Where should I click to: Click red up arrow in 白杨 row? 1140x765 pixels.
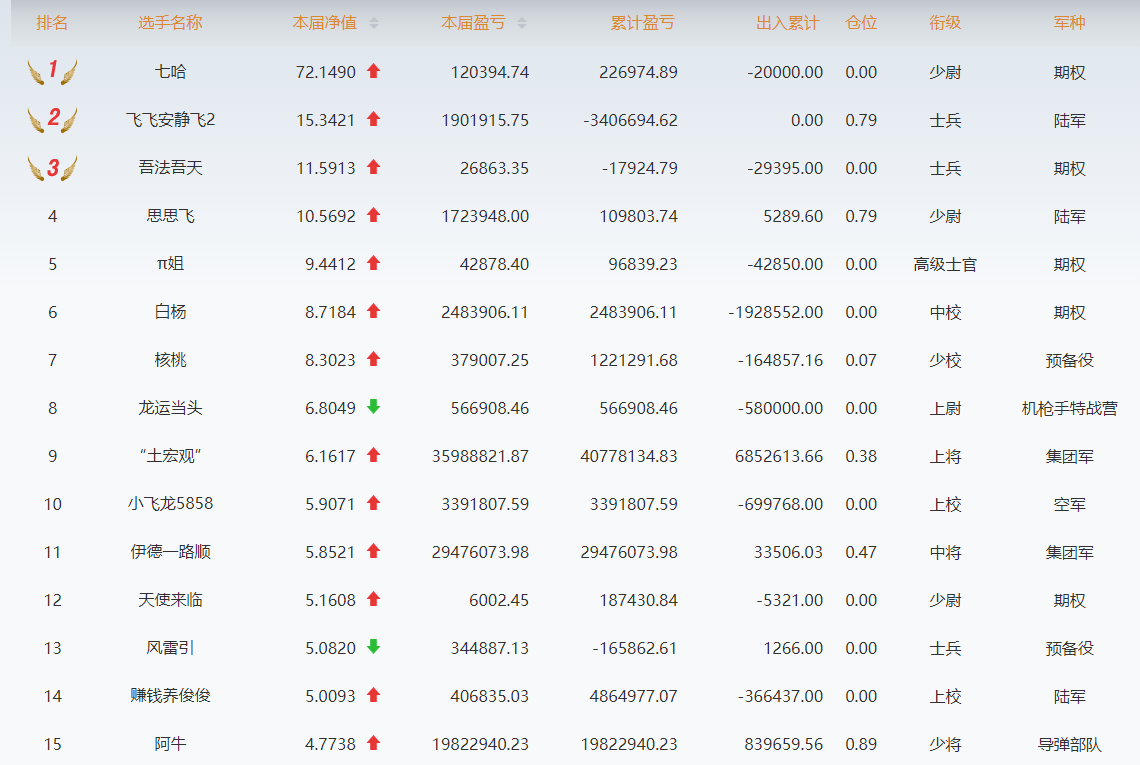374,311
